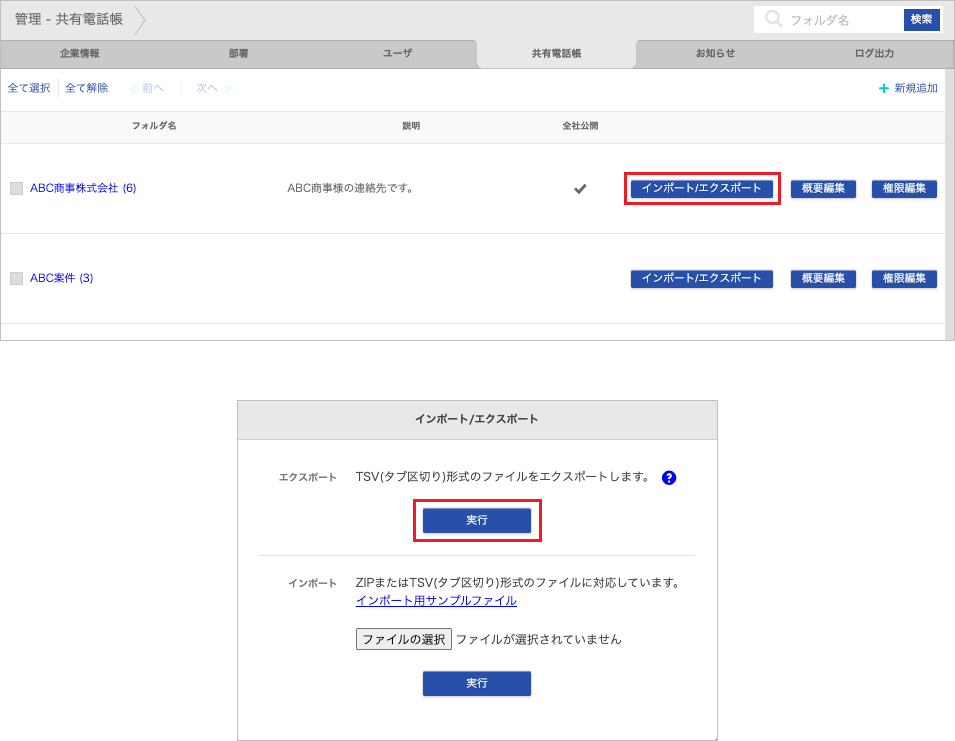Viewport: 955px width, 741px height.
Task: Click 権限編集 for ABC商事株式会社 folder
Action: pos(904,188)
